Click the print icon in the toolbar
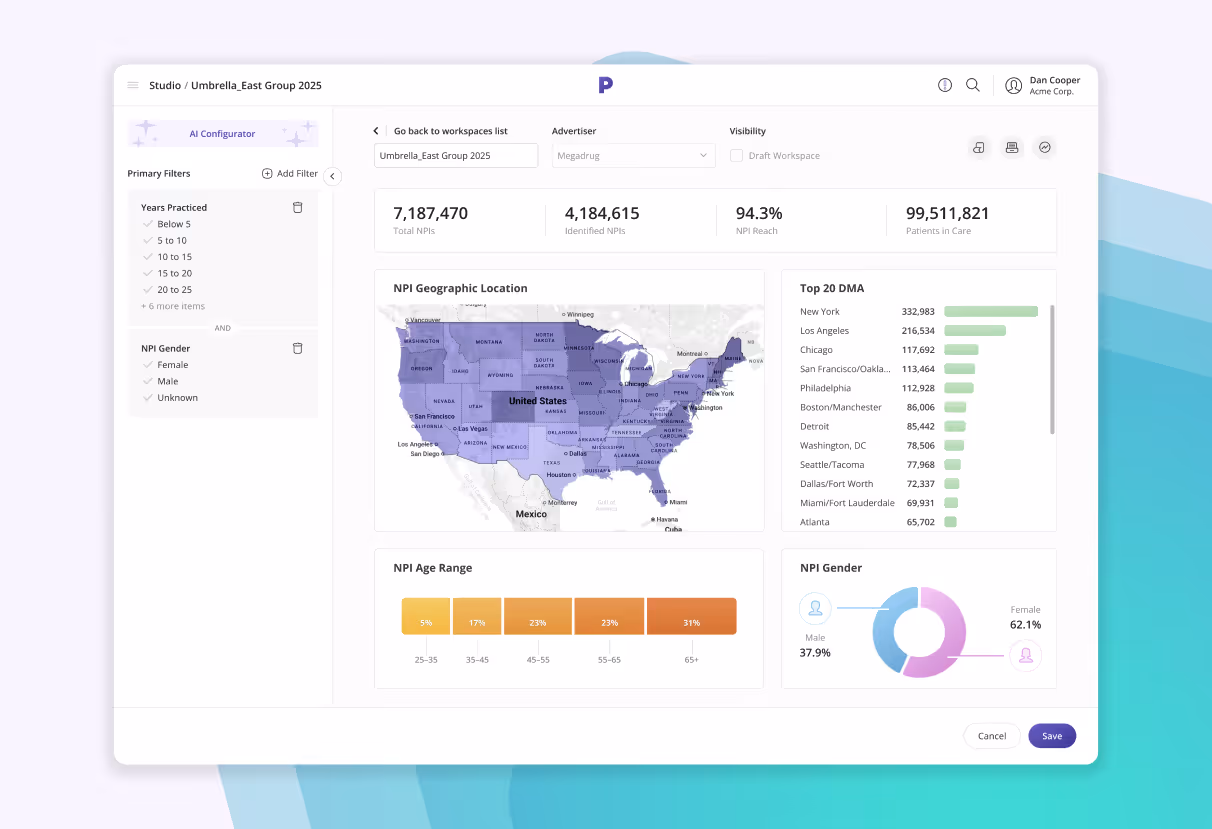Image resolution: width=1212 pixels, height=829 pixels. click(x=1011, y=147)
